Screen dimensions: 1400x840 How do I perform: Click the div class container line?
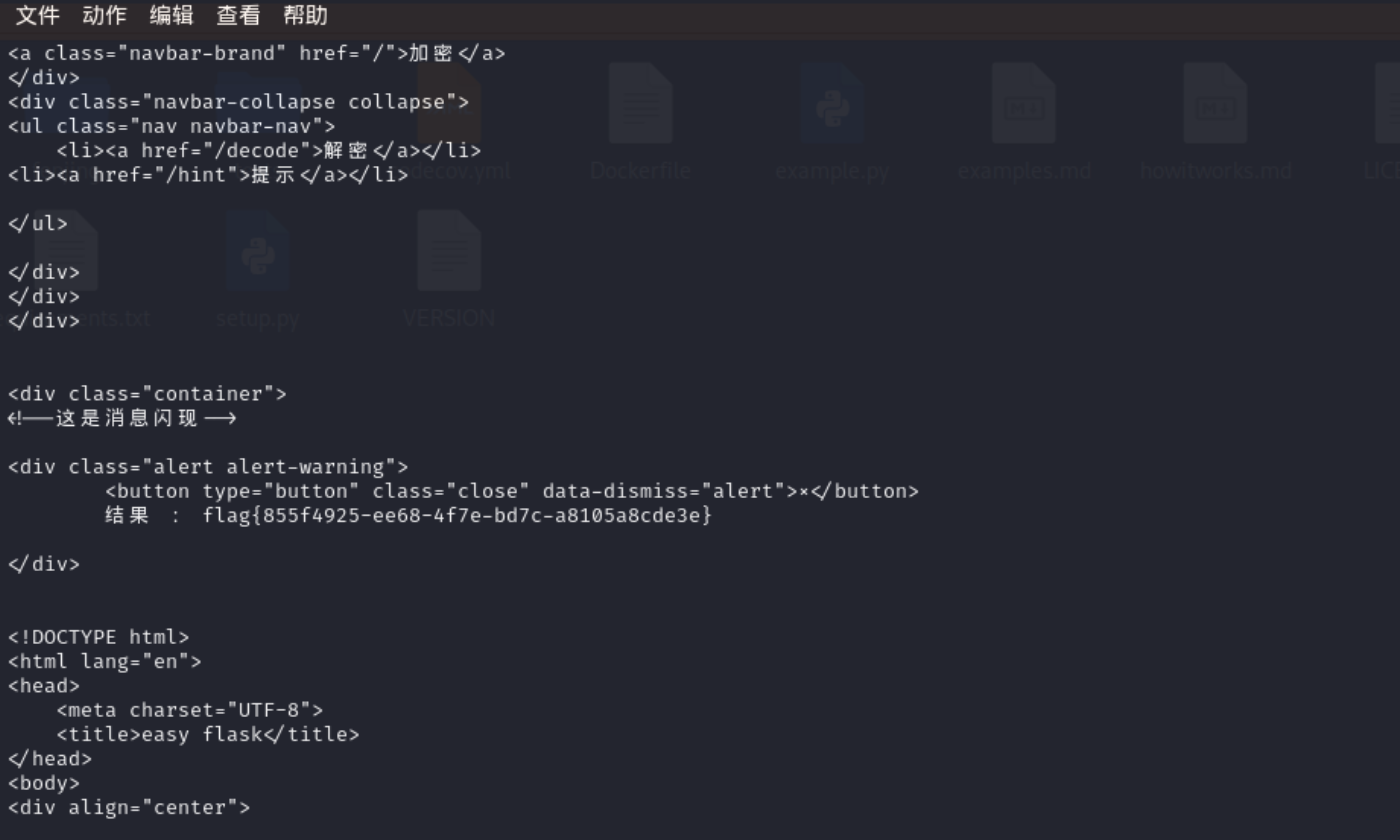tap(147, 394)
